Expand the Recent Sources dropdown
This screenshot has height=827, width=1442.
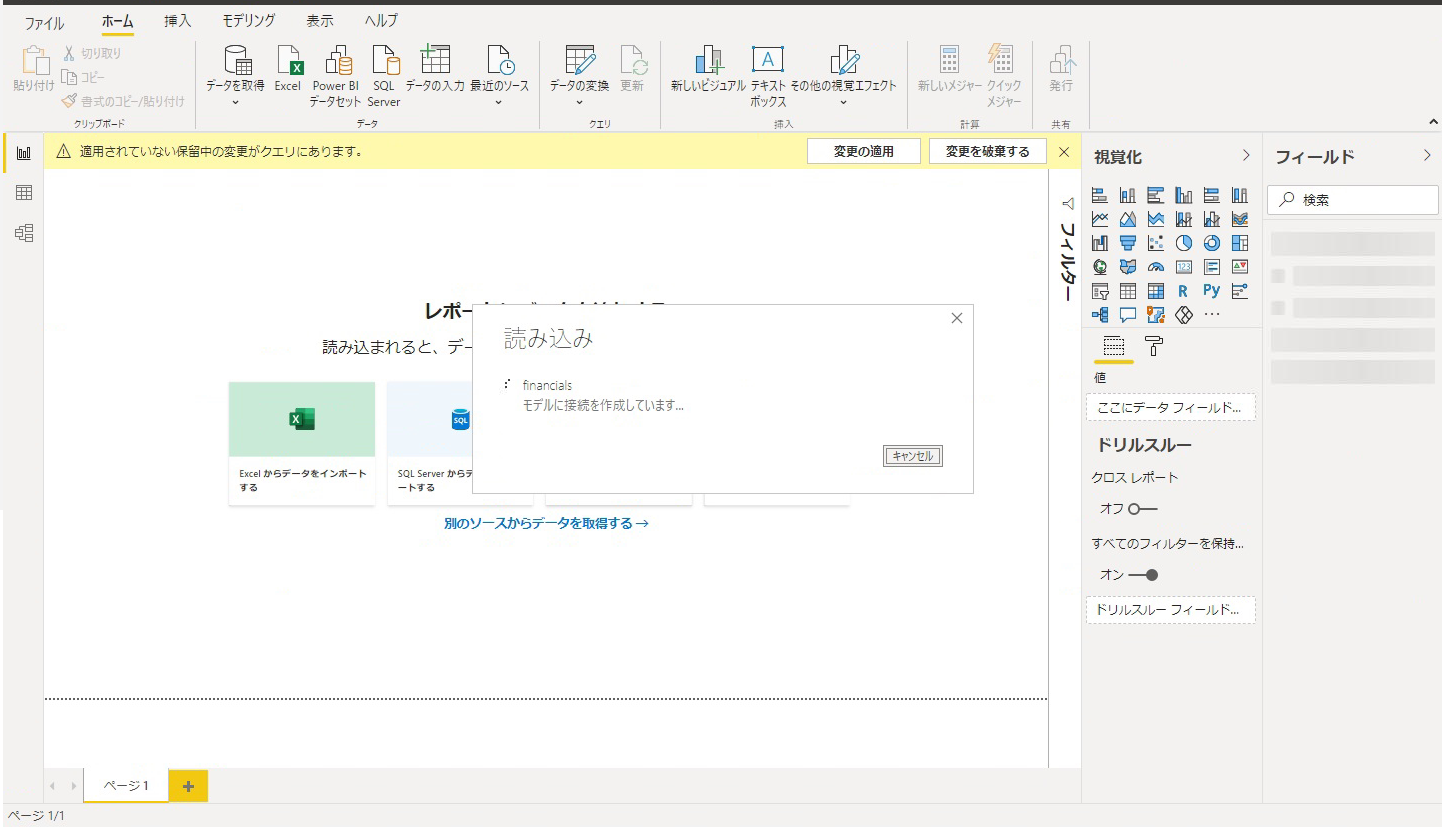click(499, 101)
